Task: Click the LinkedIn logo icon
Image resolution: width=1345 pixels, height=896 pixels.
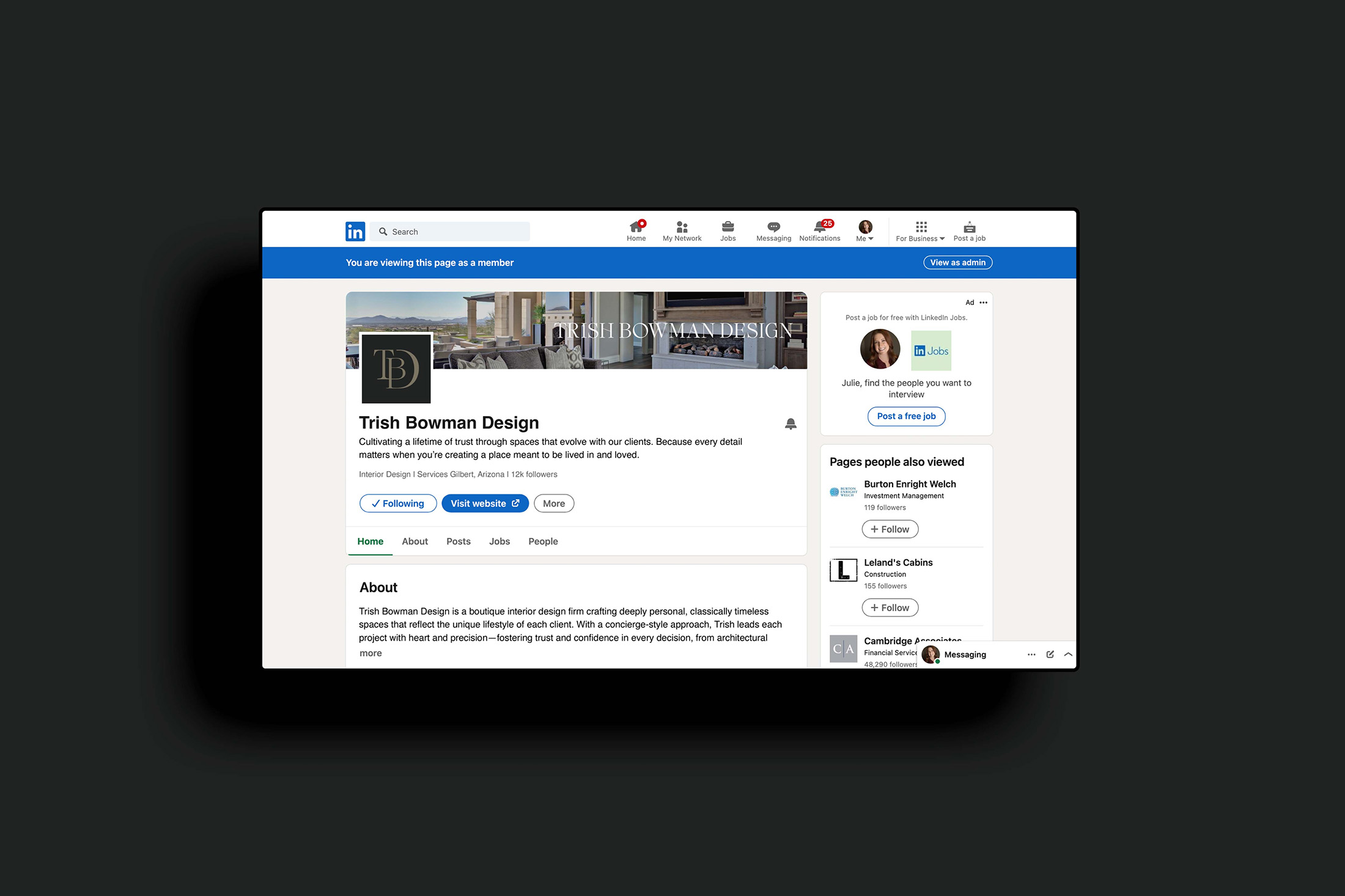Action: (355, 232)
